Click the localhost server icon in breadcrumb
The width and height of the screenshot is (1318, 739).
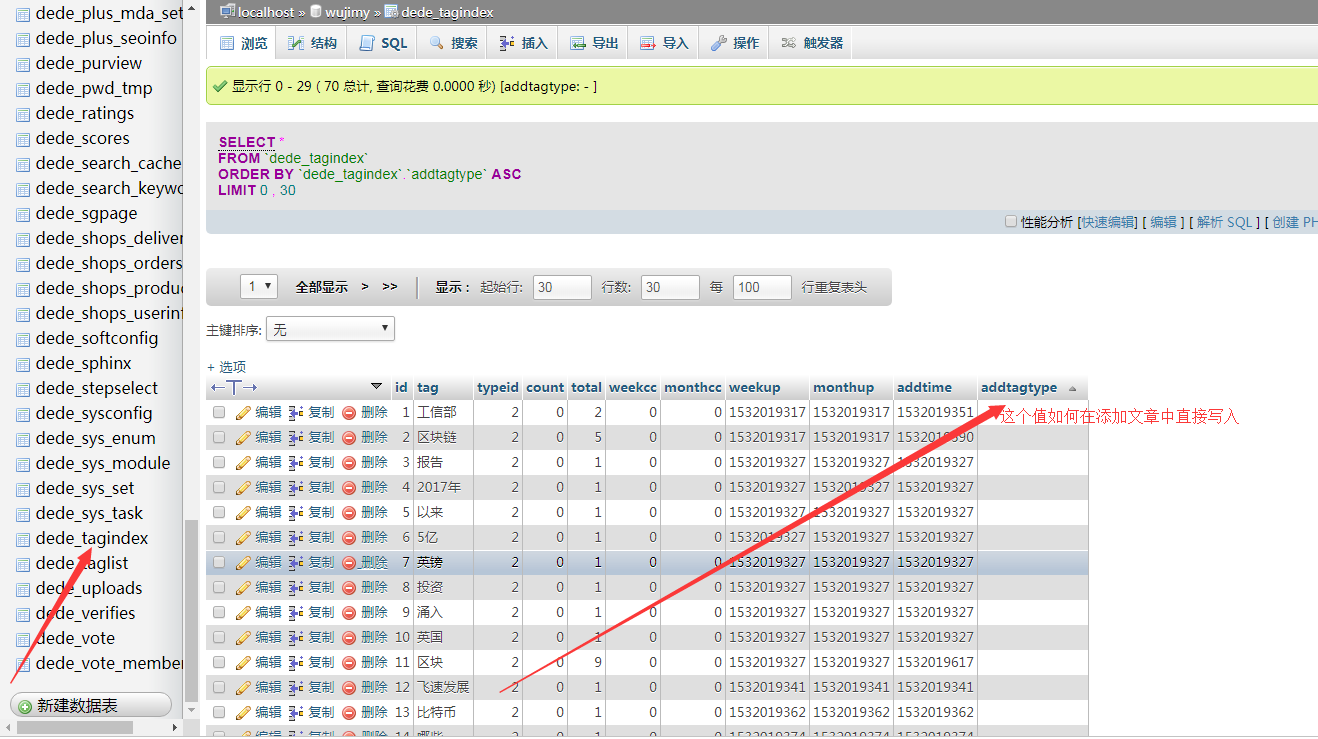[x=227, y=12]
